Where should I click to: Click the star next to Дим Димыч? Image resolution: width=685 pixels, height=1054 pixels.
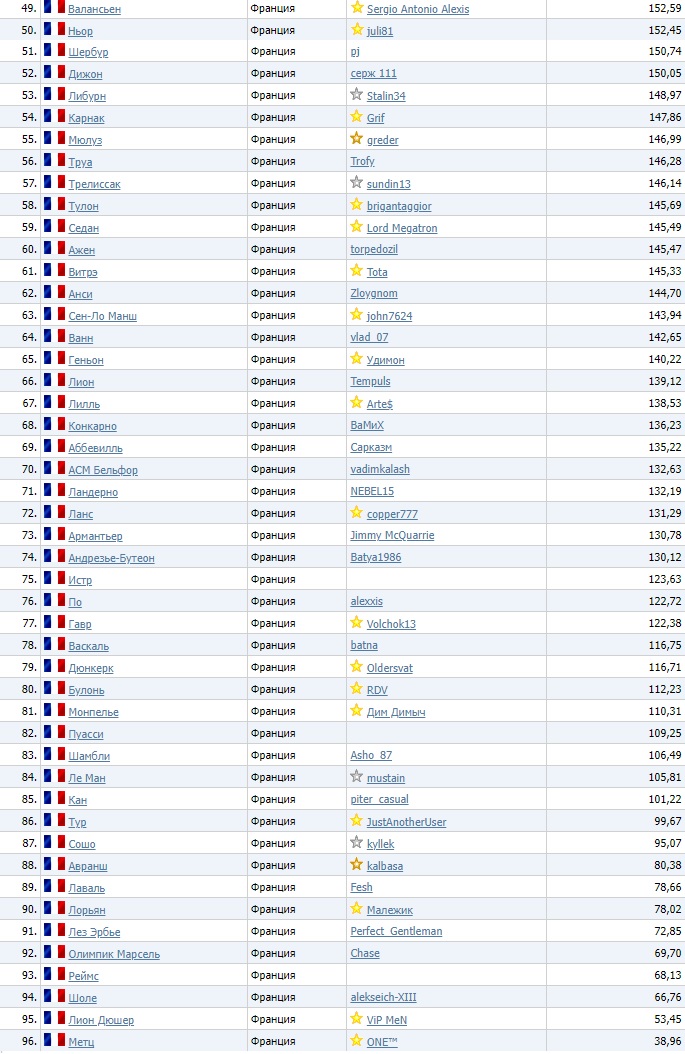(x=357, y=711)
